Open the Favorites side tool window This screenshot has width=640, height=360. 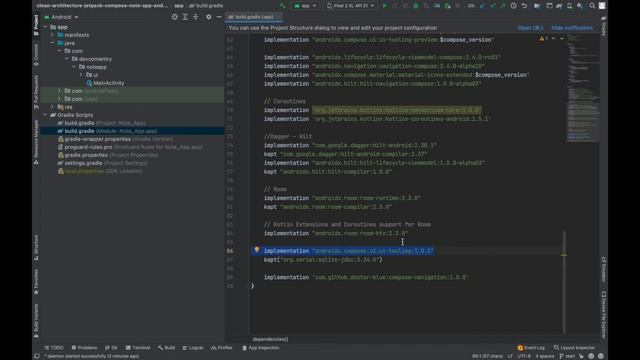(x=36, y=282)
